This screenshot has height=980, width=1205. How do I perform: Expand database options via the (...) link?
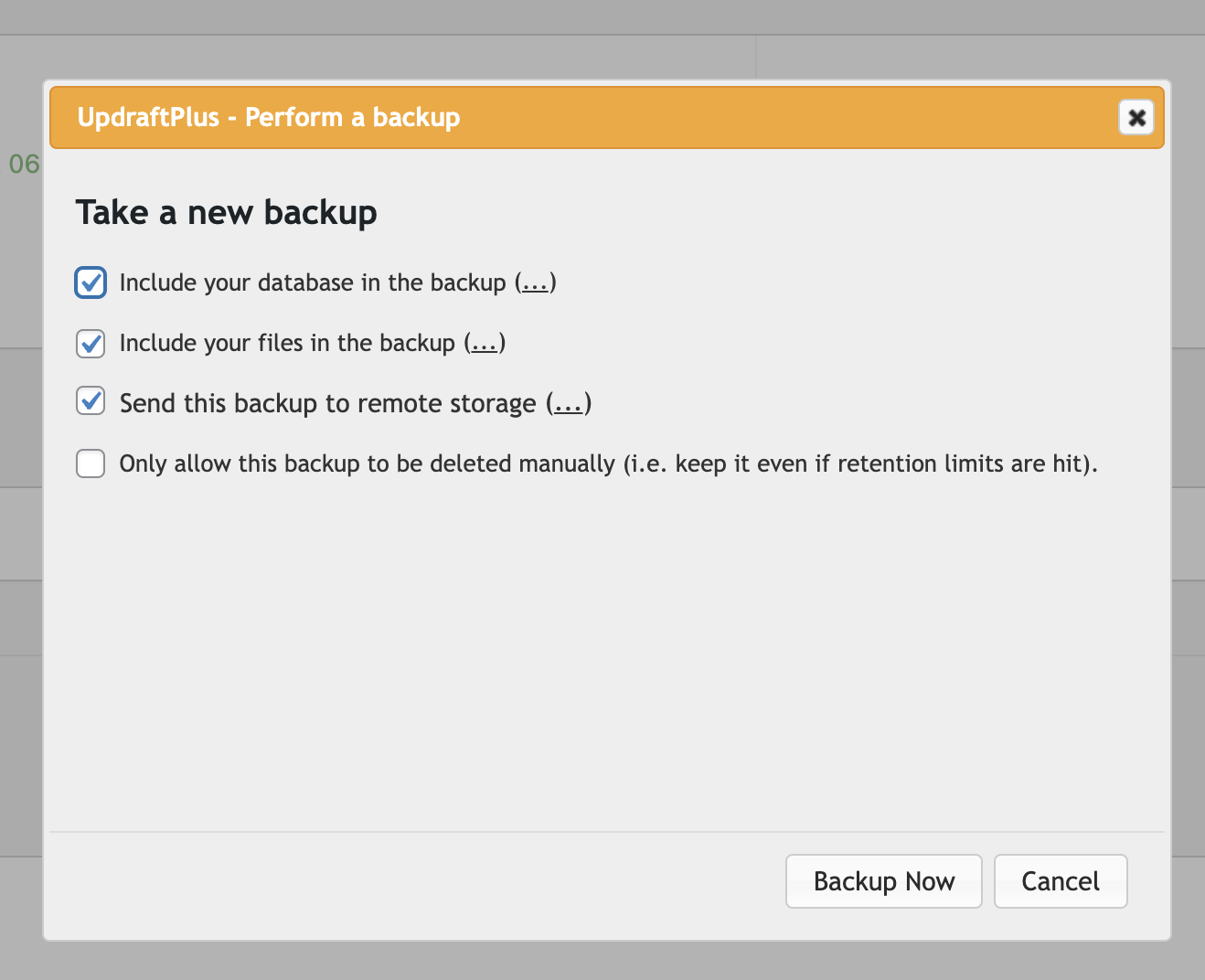535,282
